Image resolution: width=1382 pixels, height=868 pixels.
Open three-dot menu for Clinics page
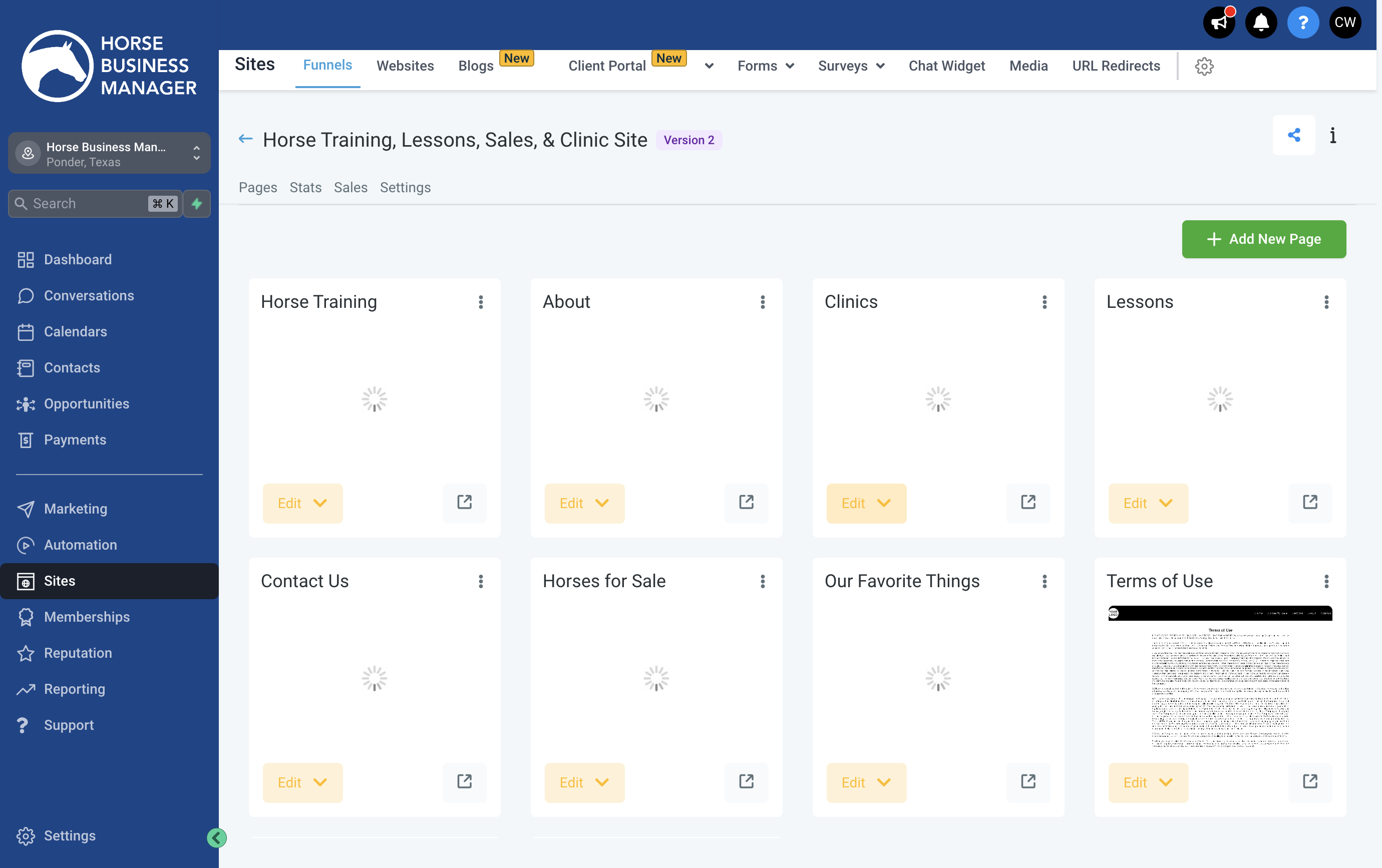[1044, 302]
